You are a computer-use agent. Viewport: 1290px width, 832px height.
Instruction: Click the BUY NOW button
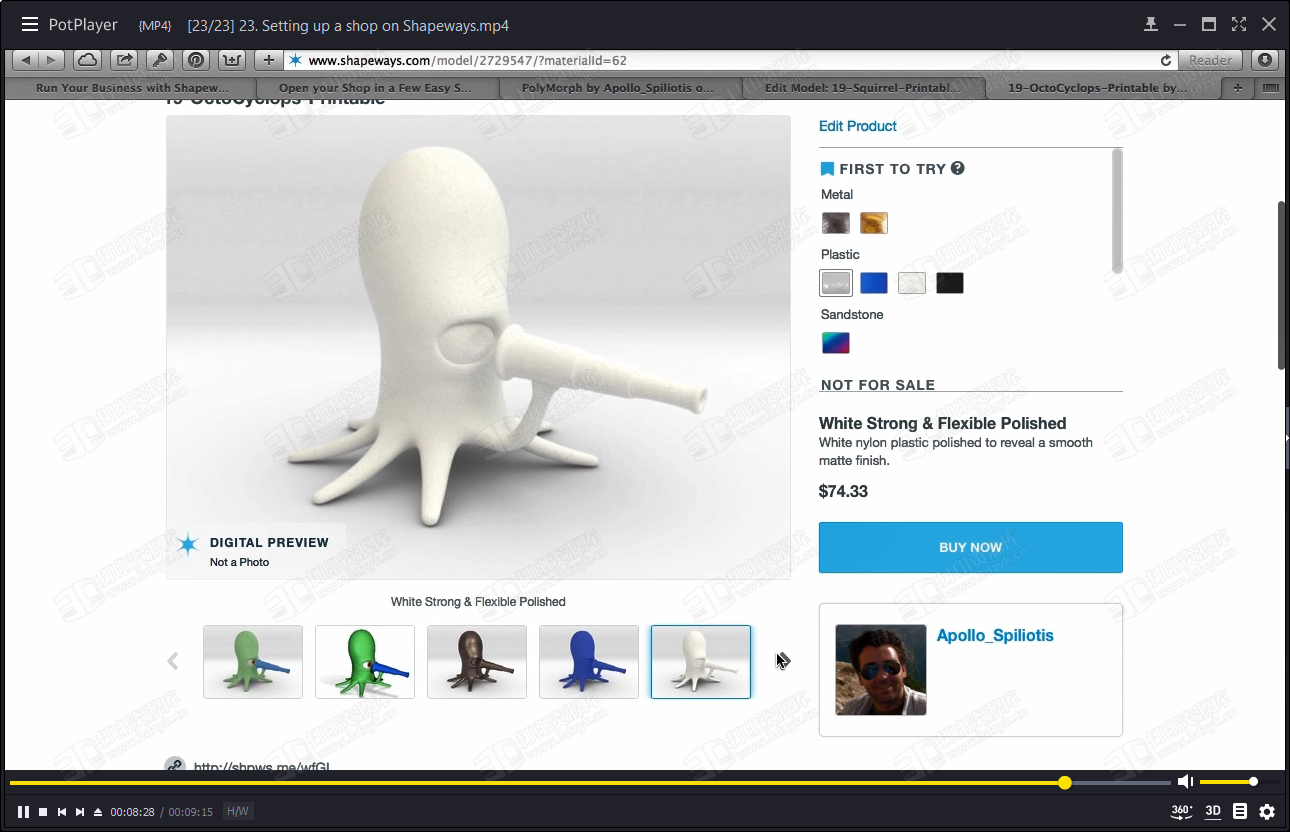tap(971, 547)
